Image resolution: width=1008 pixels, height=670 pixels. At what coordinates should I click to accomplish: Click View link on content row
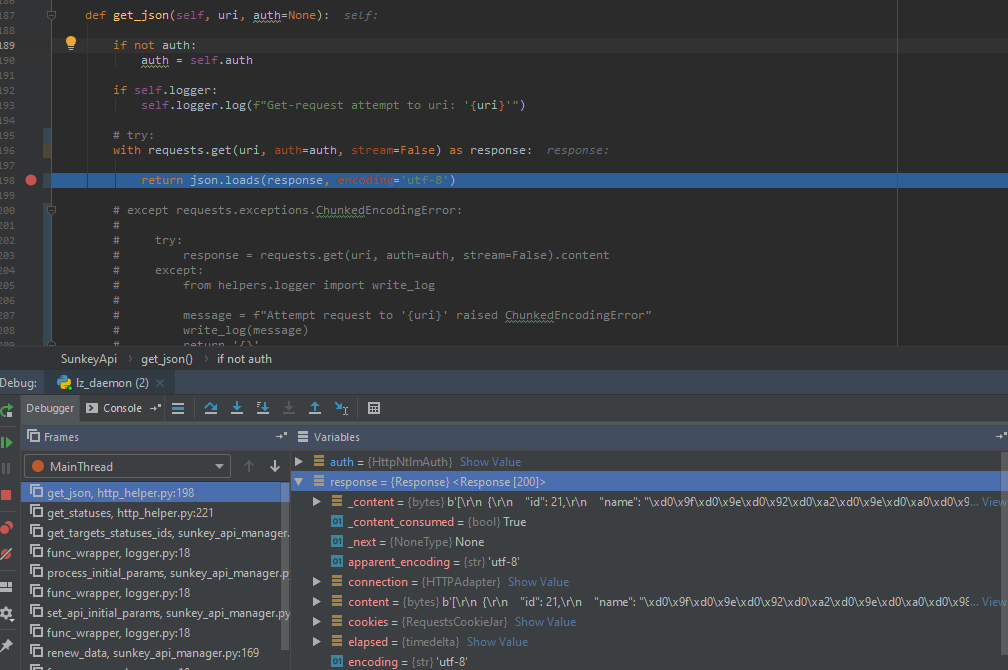994,602
